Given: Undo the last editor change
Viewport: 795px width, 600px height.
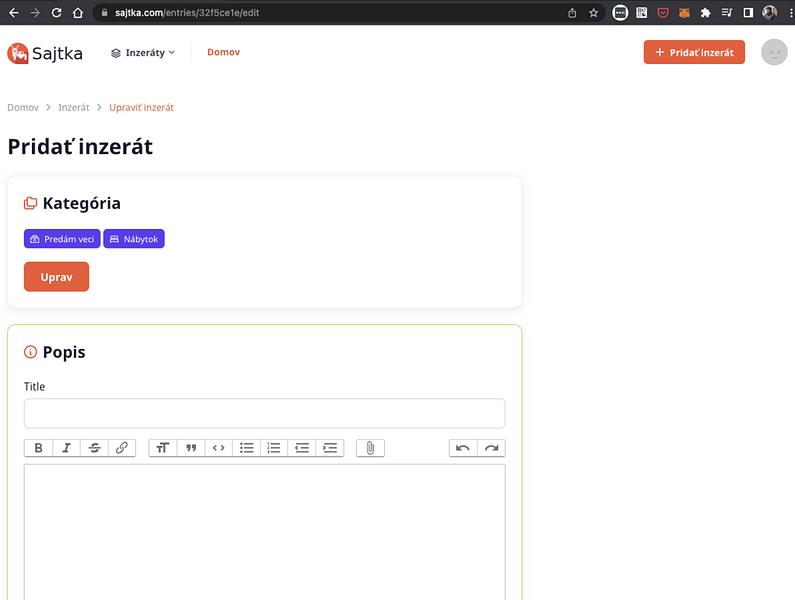Looking at the screenshot, I should (463, 448).
